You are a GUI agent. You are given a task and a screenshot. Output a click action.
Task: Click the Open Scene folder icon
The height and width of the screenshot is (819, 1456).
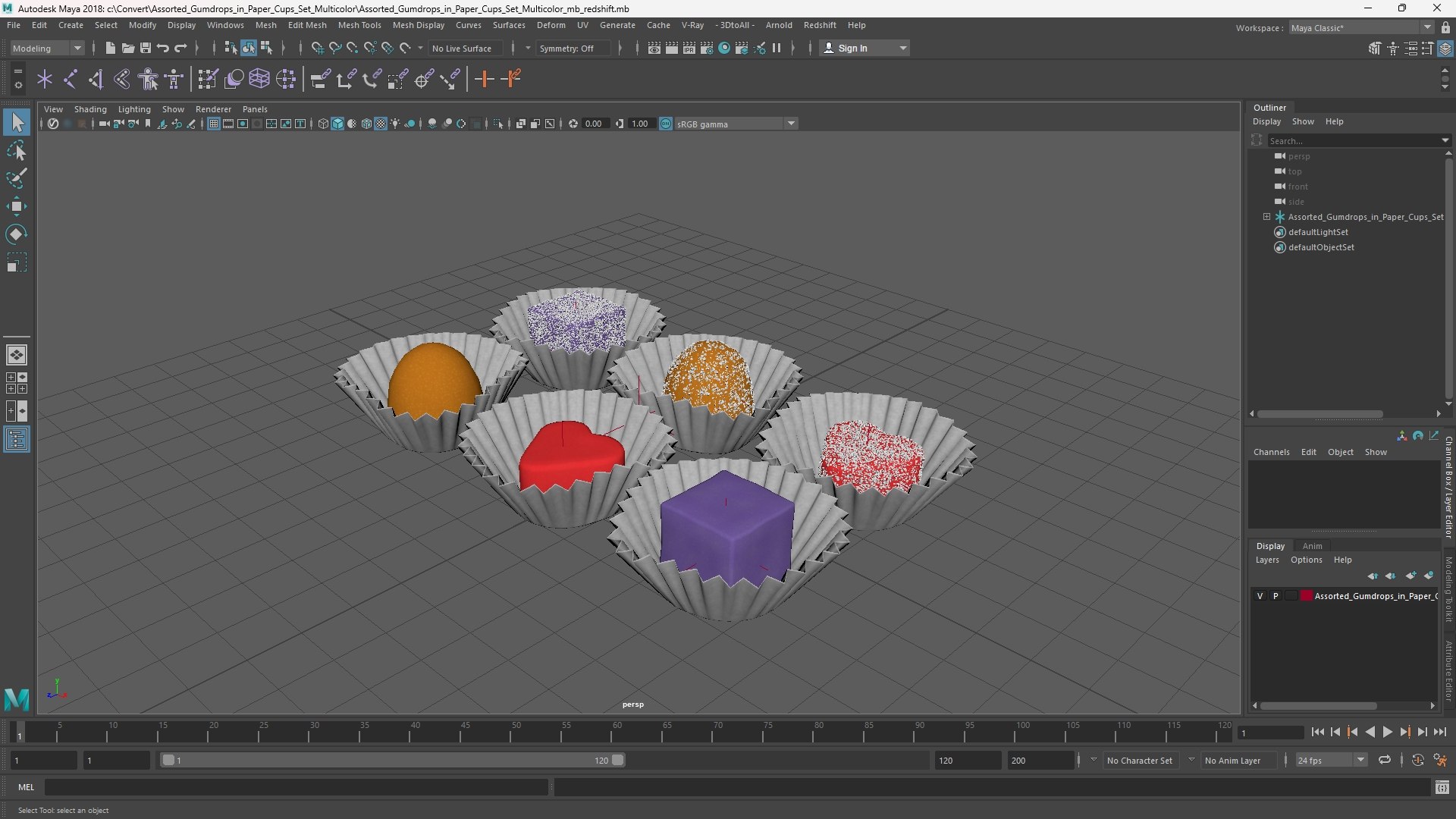[127, 48]
